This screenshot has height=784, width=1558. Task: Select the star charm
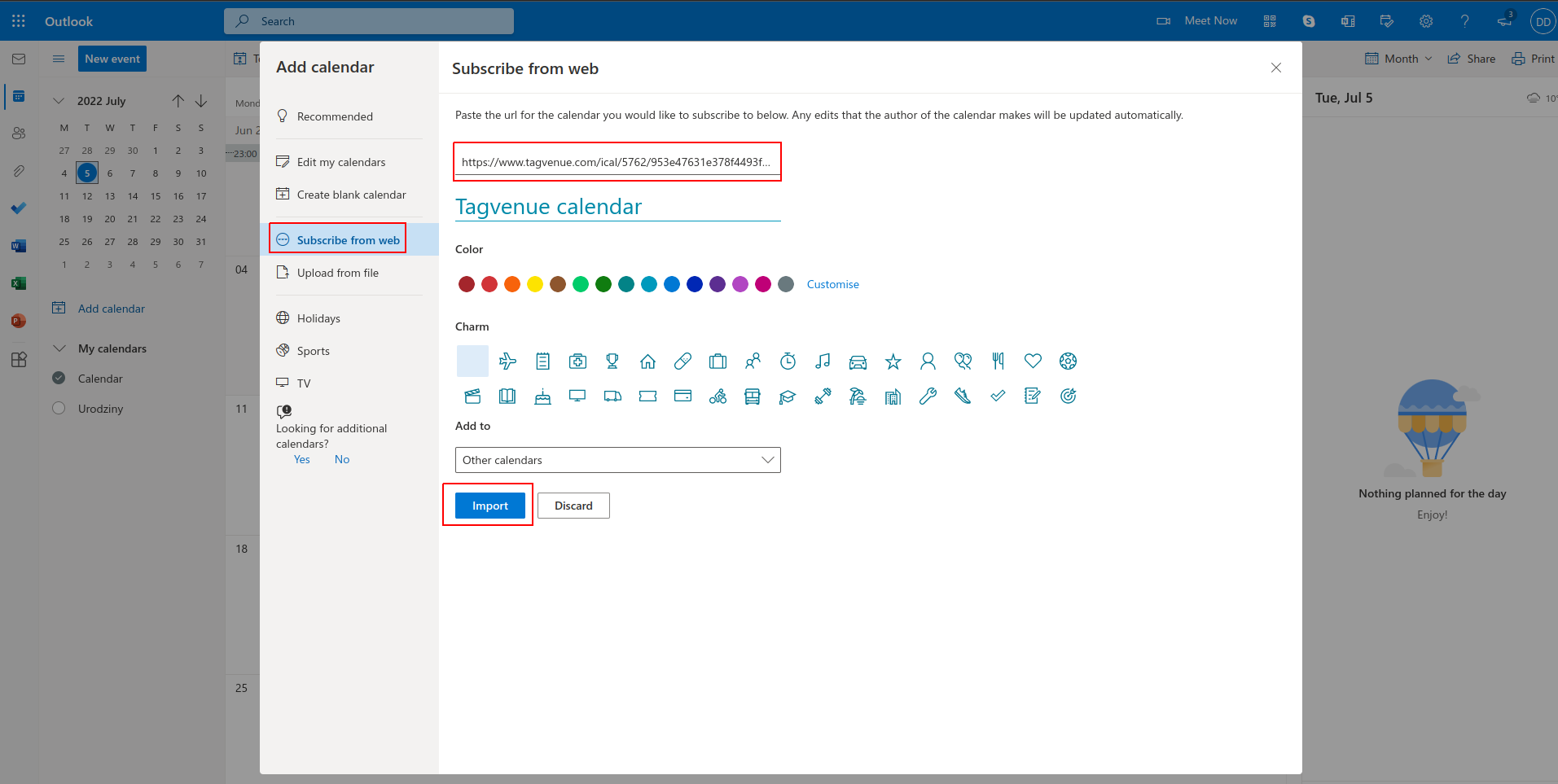tap(893, 361)
